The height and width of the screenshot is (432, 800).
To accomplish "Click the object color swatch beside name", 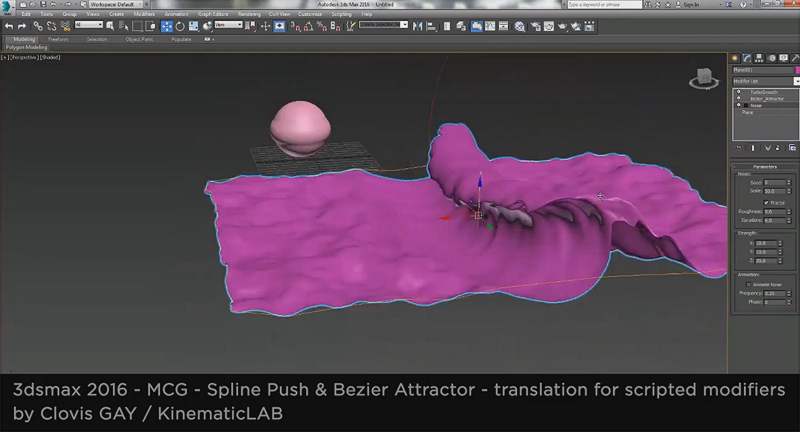I will click(x=797, y=70).
